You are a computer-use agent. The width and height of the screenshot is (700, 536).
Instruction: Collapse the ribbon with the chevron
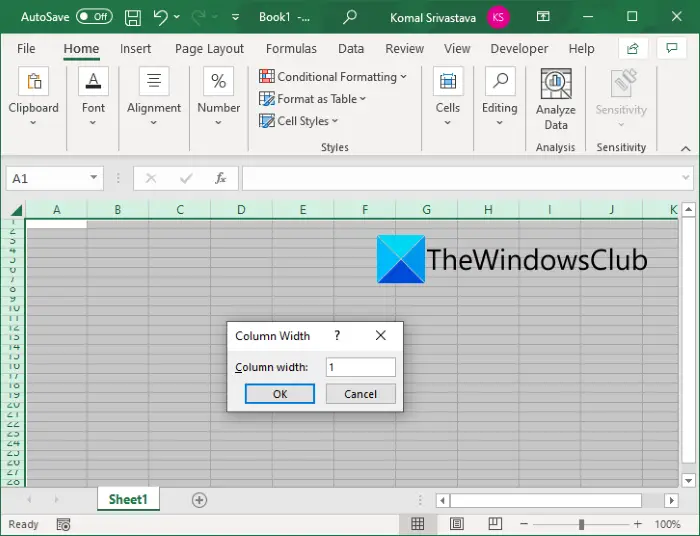tap(686, 149)
